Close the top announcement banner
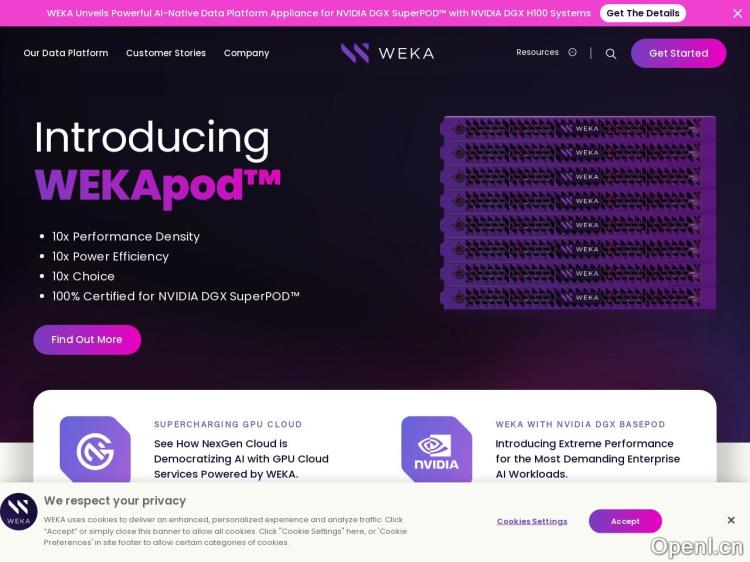 [x=738, y=13]
